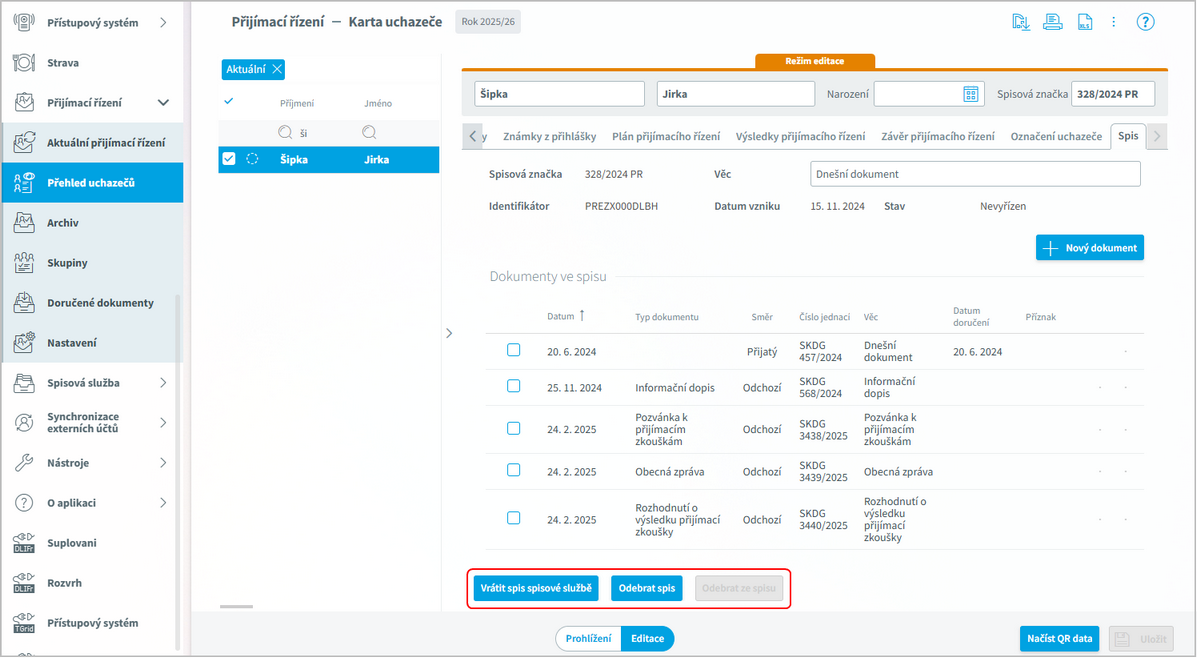Viewport: 1197px width, 658px height.
Task: Click the Typ dokumentu column header
Action: pyautogui.click(x=666, y=317)
